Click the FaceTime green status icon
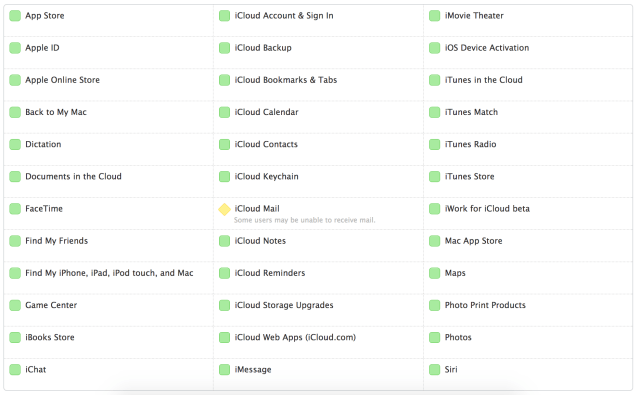This screenshot has height=395, width=640. pos(15,209)
